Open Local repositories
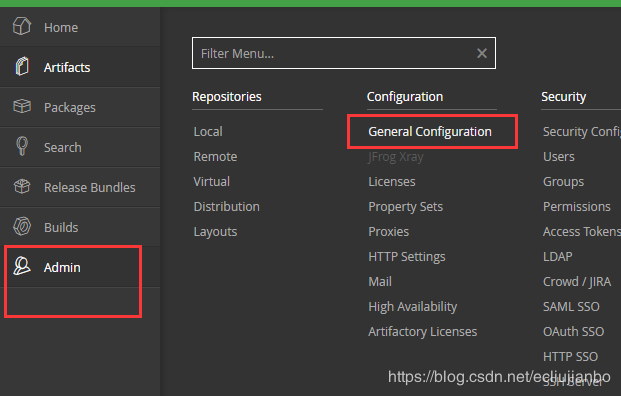This screenshot has width=621, height=396. tap(208, 131)
